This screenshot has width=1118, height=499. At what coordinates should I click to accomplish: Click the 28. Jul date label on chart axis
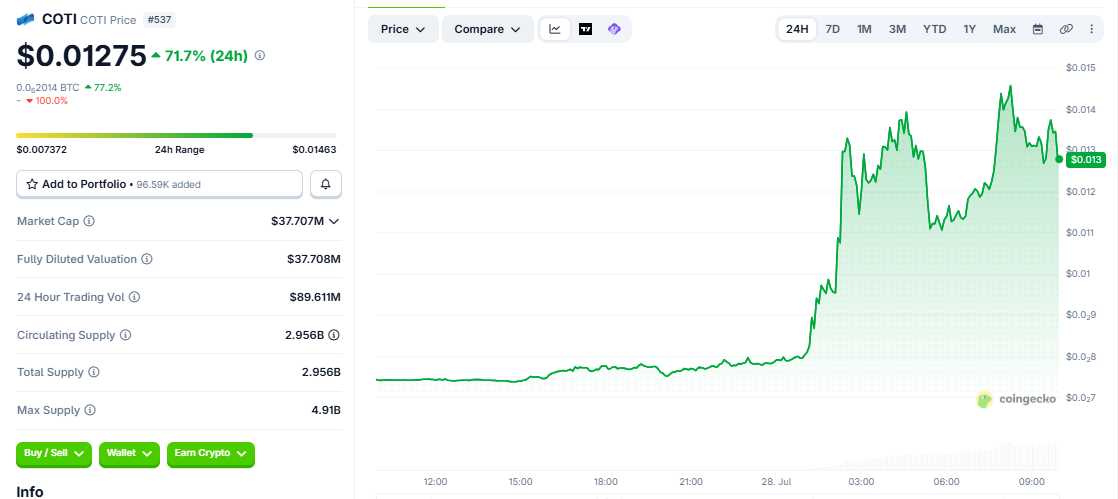[x=776, y=482]
